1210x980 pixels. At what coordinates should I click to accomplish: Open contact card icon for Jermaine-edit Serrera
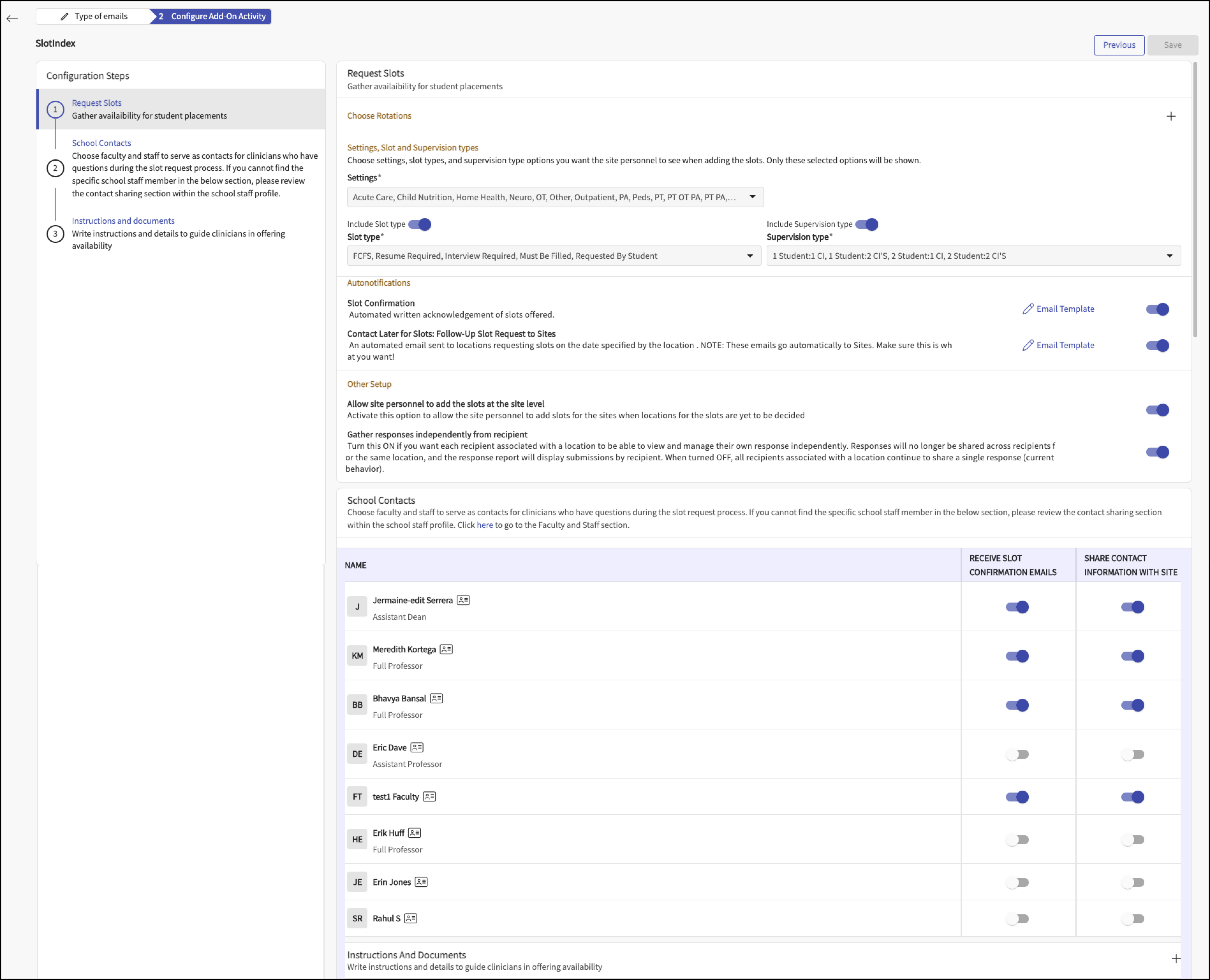463,600
